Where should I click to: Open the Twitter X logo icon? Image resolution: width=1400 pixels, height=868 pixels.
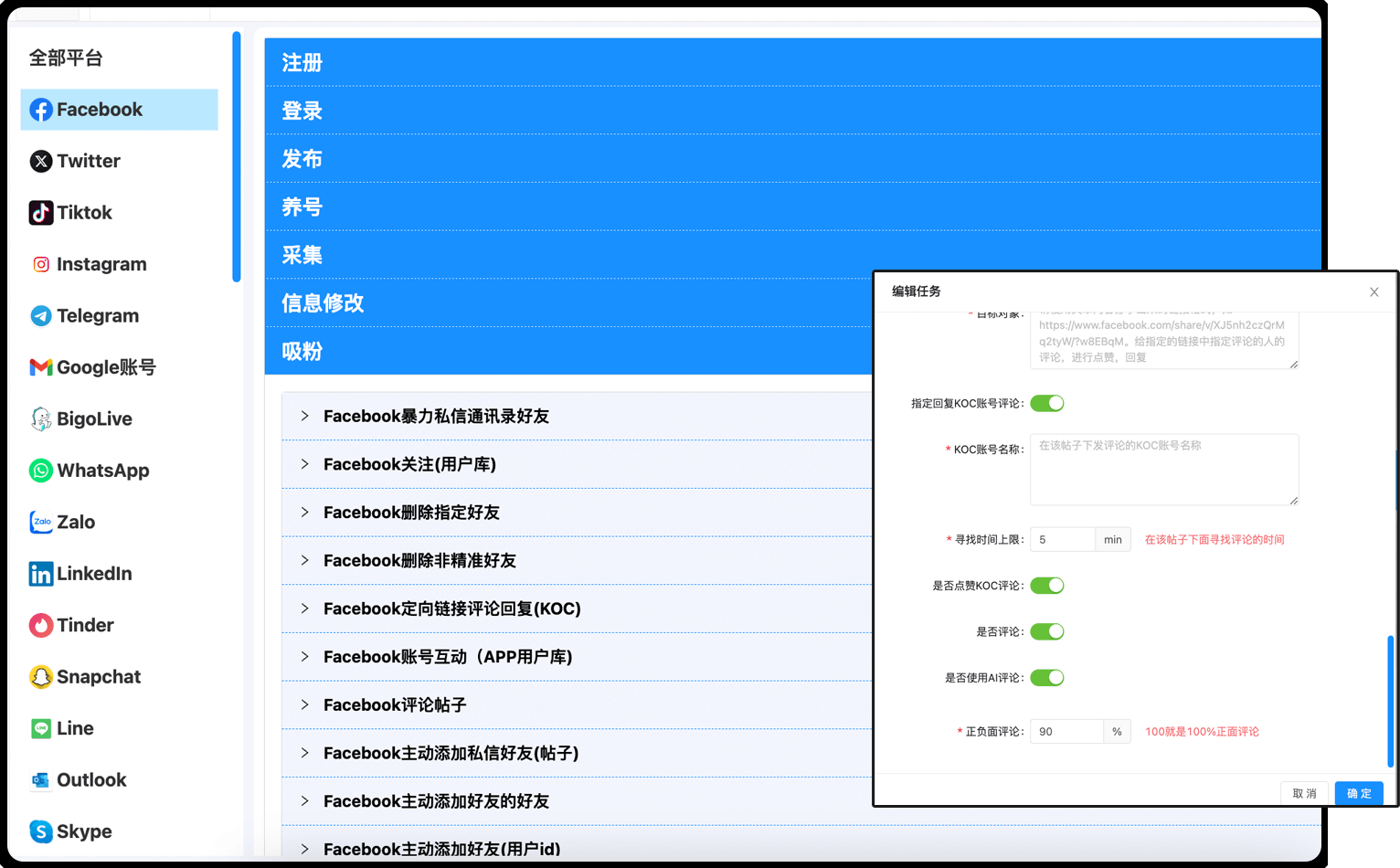tap(41, 162)
